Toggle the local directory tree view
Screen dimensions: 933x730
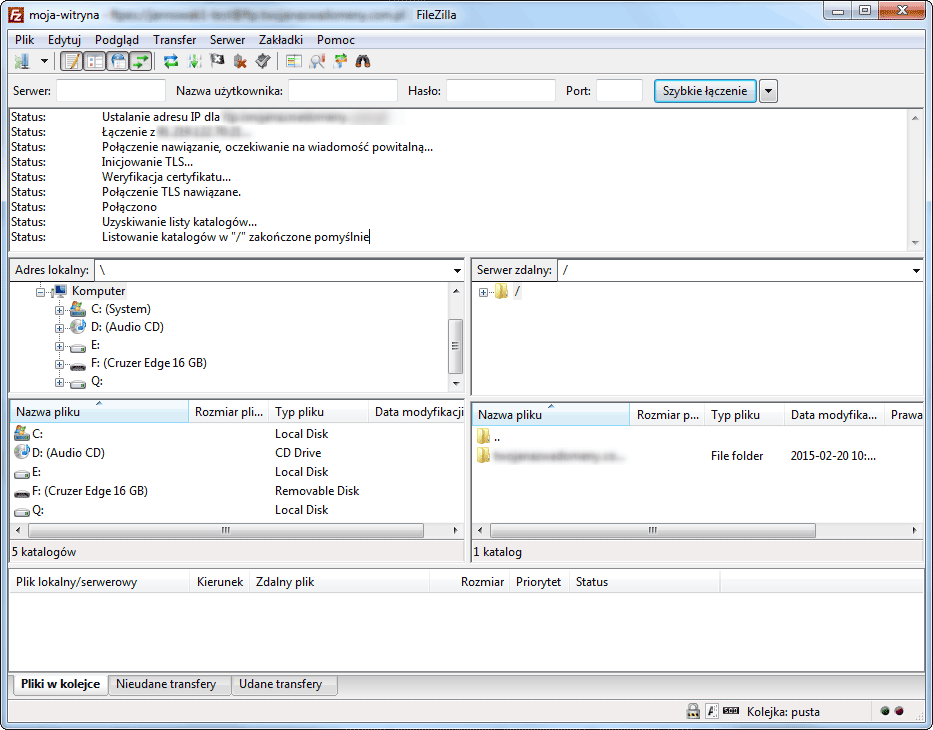95,61
